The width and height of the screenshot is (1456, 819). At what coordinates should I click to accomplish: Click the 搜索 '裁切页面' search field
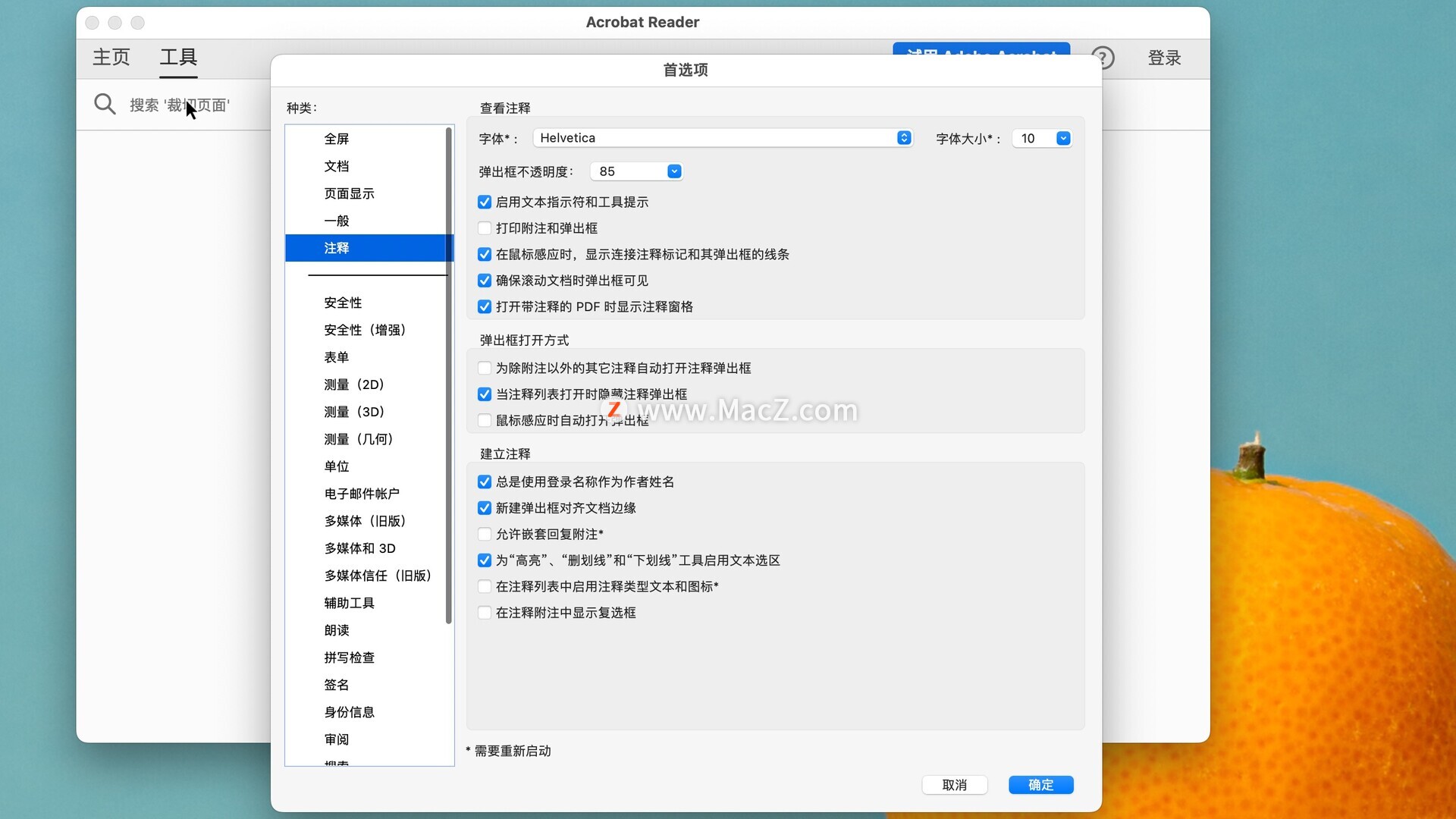click(180, 105)
